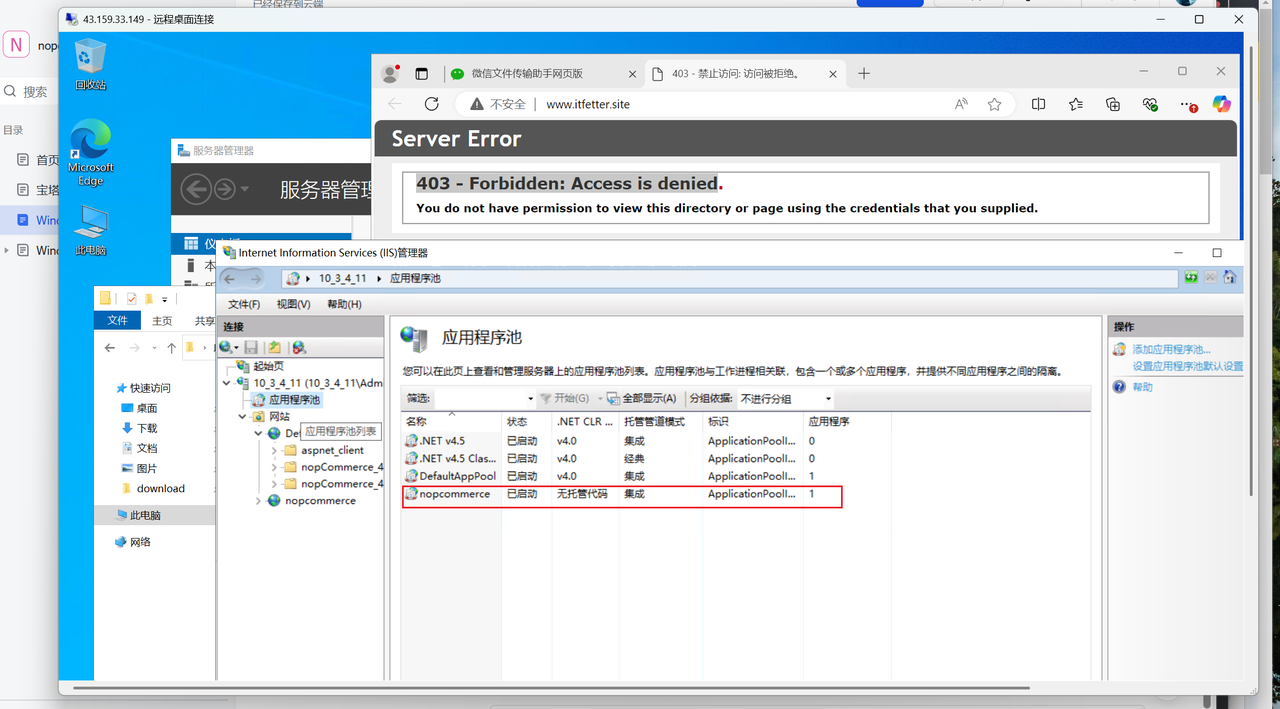This screenshot has width=1280, height=709.
Task: Click IIS address bar refresh icon
Action: point(1191,278)
